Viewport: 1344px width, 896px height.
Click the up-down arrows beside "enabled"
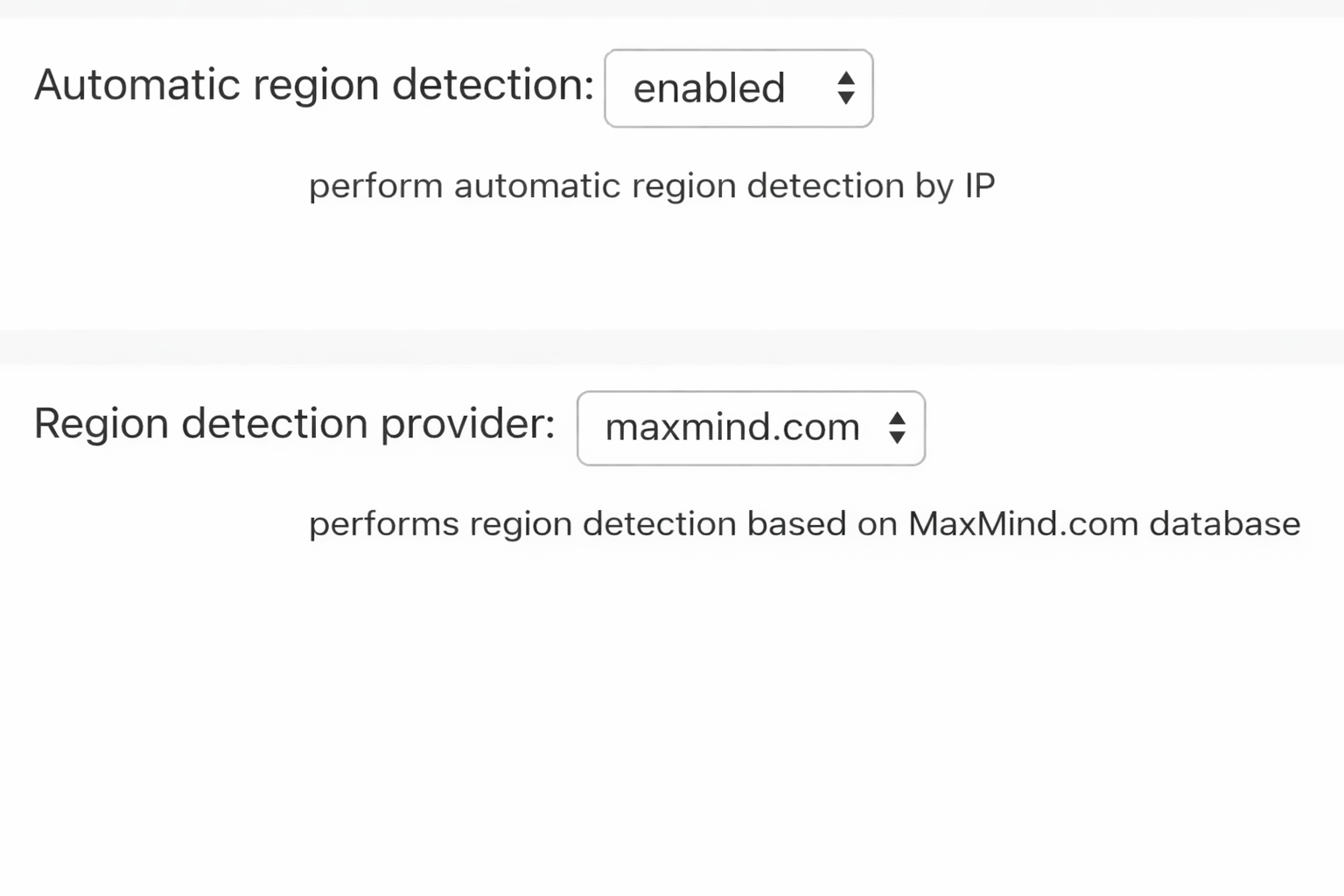pos(845,88)
